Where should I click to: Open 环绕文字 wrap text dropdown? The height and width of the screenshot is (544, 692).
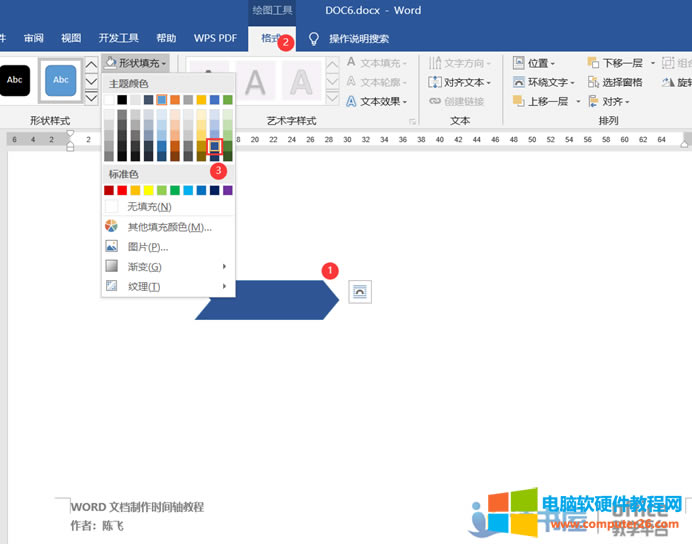(x=545, y=82)
